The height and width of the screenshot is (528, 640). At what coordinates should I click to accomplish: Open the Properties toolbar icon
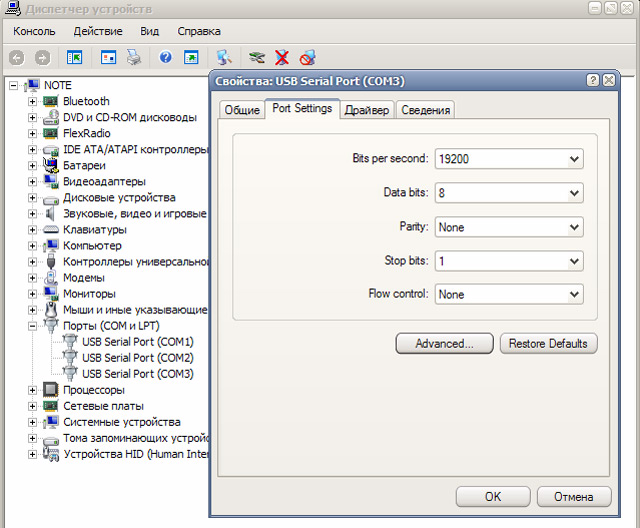coord(108,58)
